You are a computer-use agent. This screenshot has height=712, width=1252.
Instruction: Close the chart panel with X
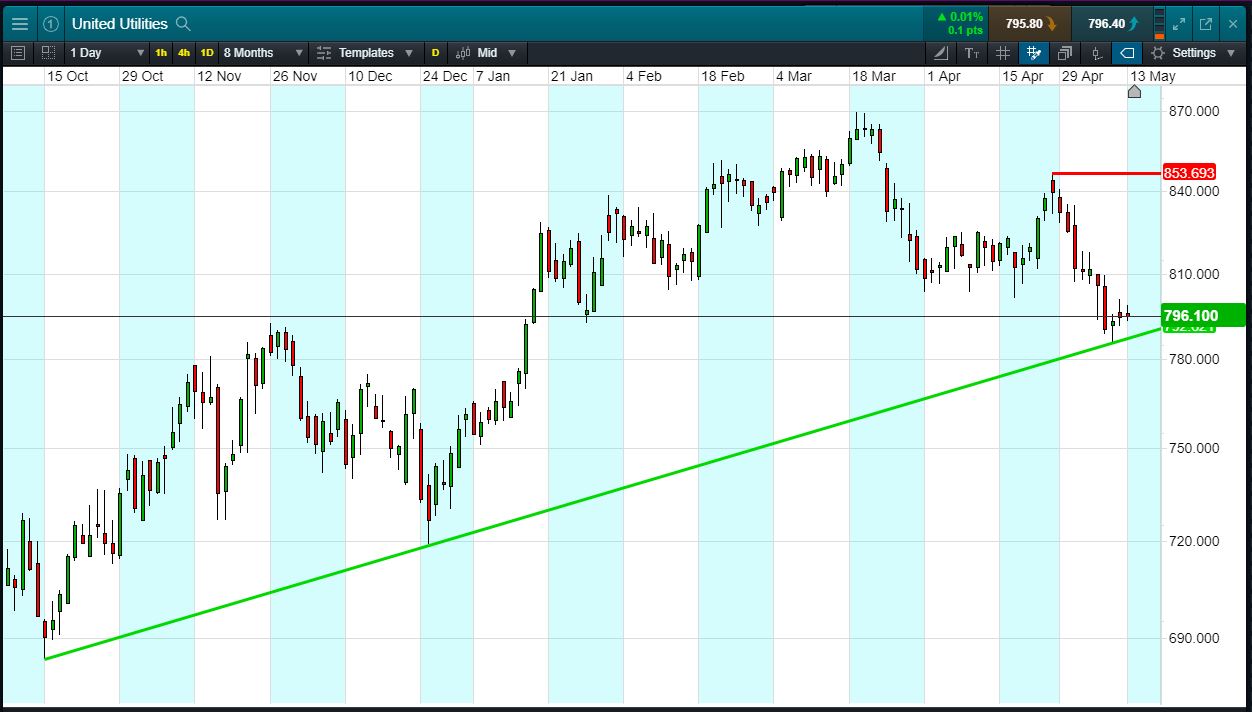1232,24
